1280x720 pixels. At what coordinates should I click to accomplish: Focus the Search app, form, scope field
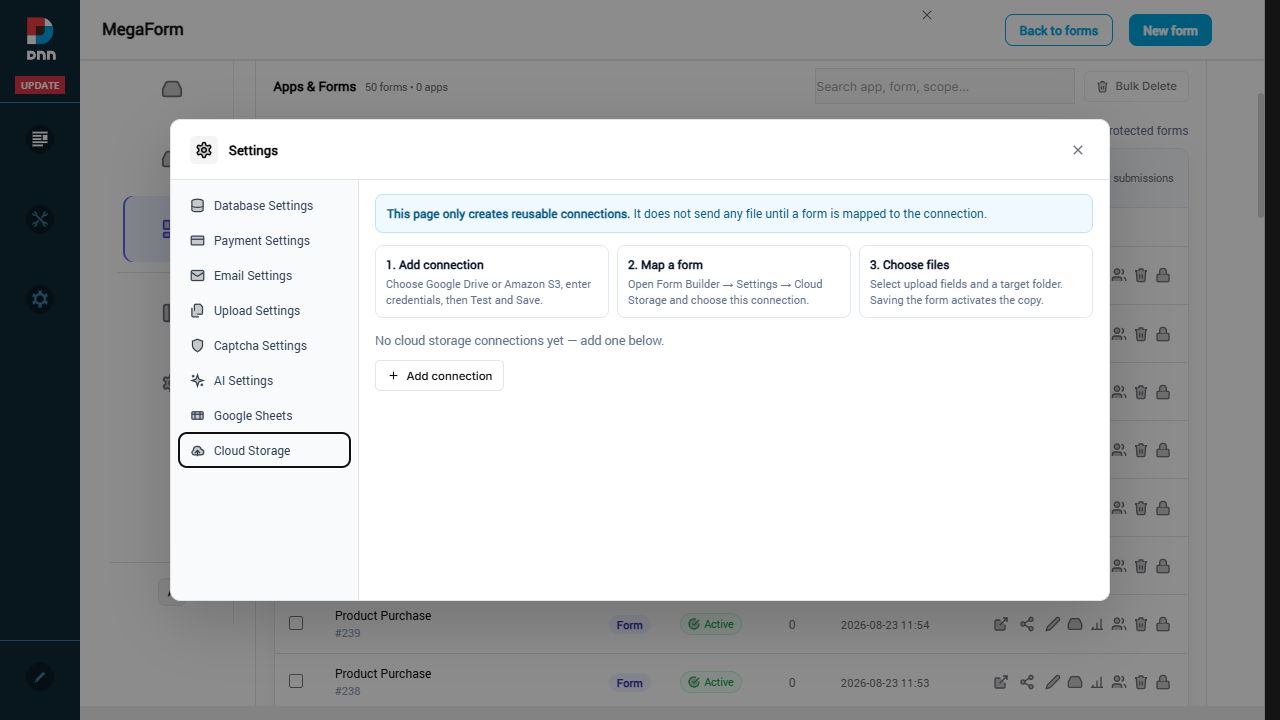click(944, 86)
